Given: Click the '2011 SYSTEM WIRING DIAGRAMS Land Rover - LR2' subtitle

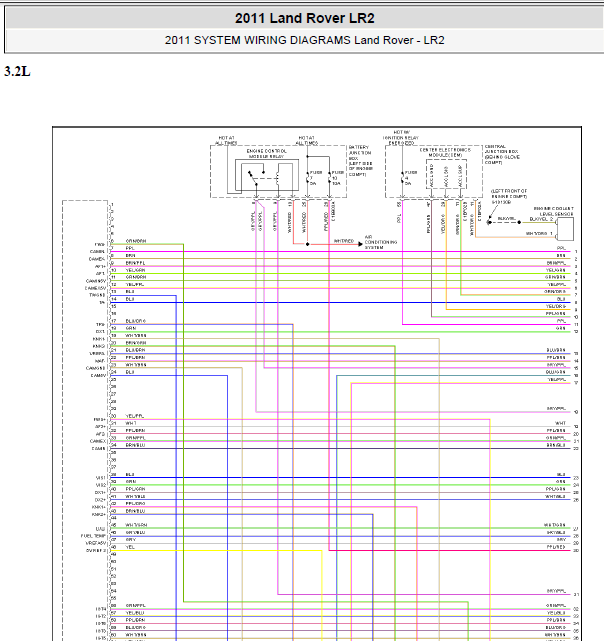Looking at the screenshot, I should coord(304,40).
